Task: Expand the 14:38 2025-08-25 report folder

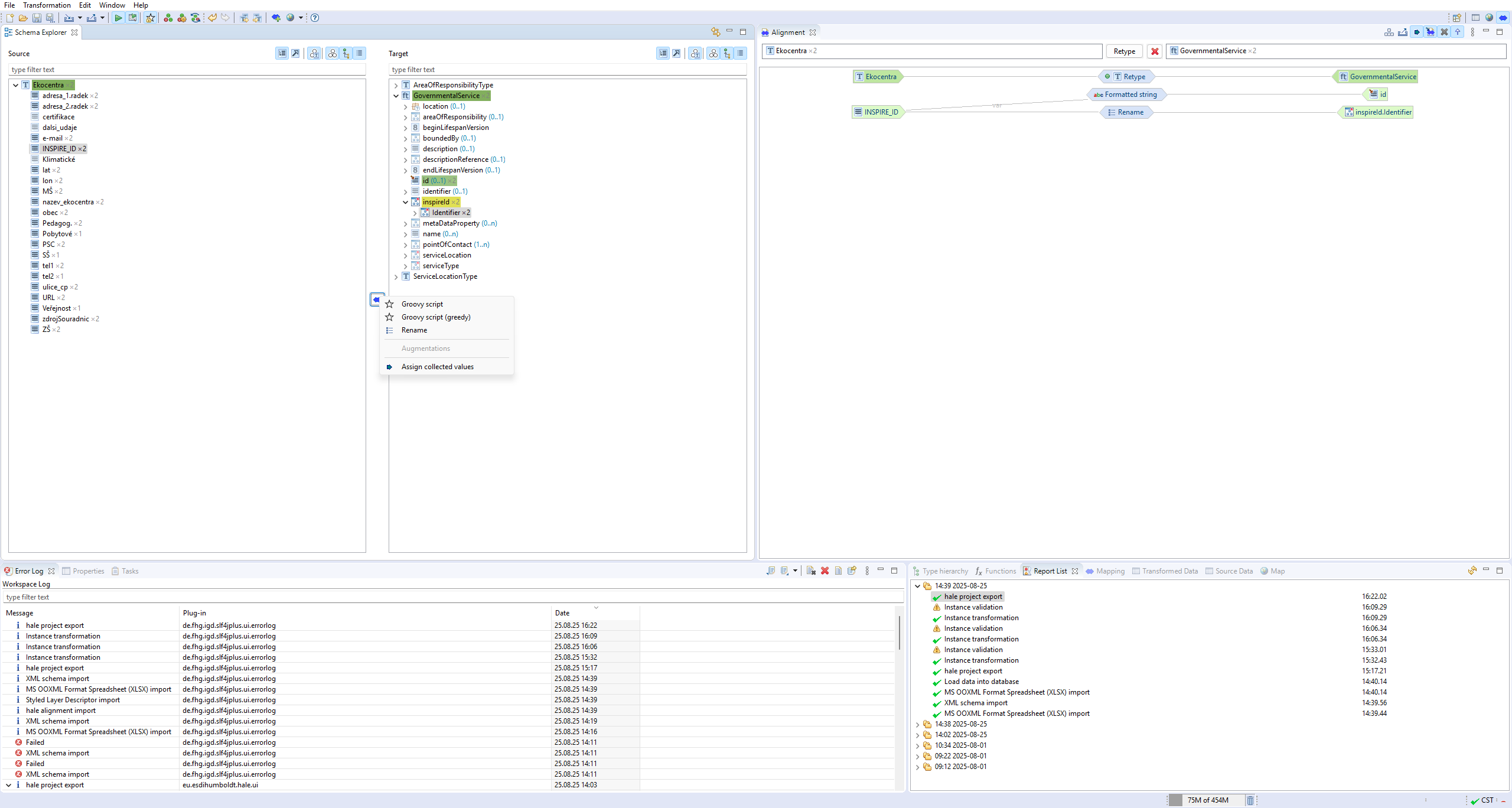Action: pos(917,724)
